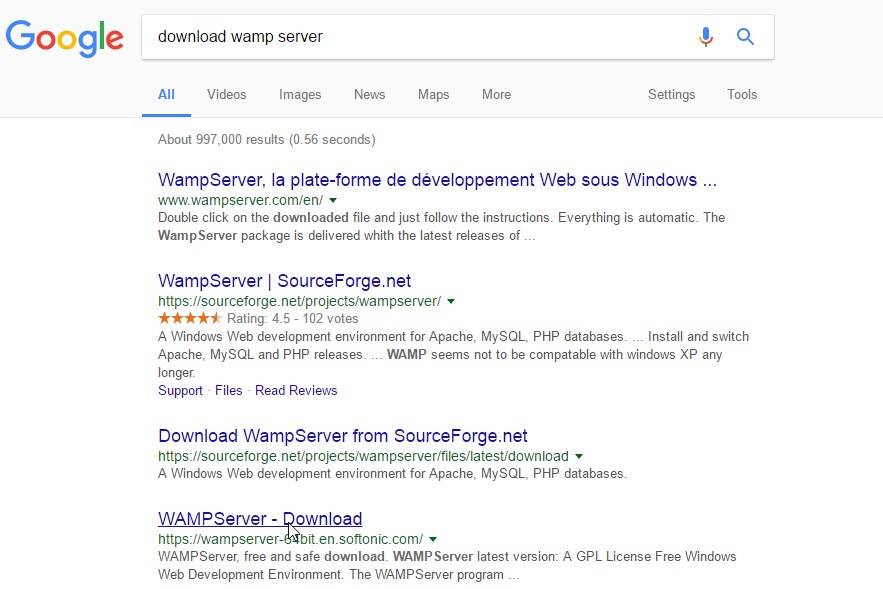The height and width of the screenshot is (589, 883).
Task: Click the blue magnifying glass search icon
Action: coord(745,37)
